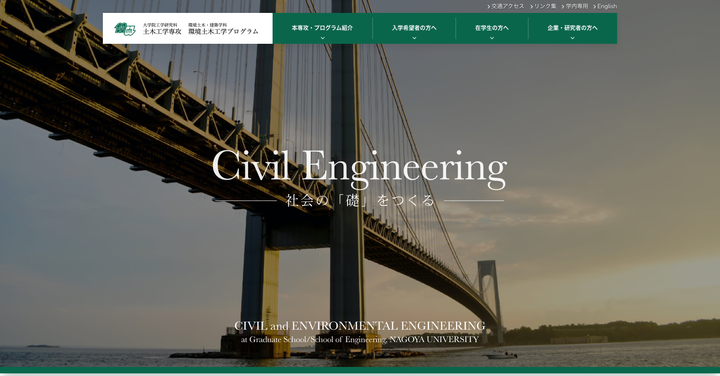Click the green department logo icon
Viewport: 720px width, 376px height.
(x=125, y=28)
